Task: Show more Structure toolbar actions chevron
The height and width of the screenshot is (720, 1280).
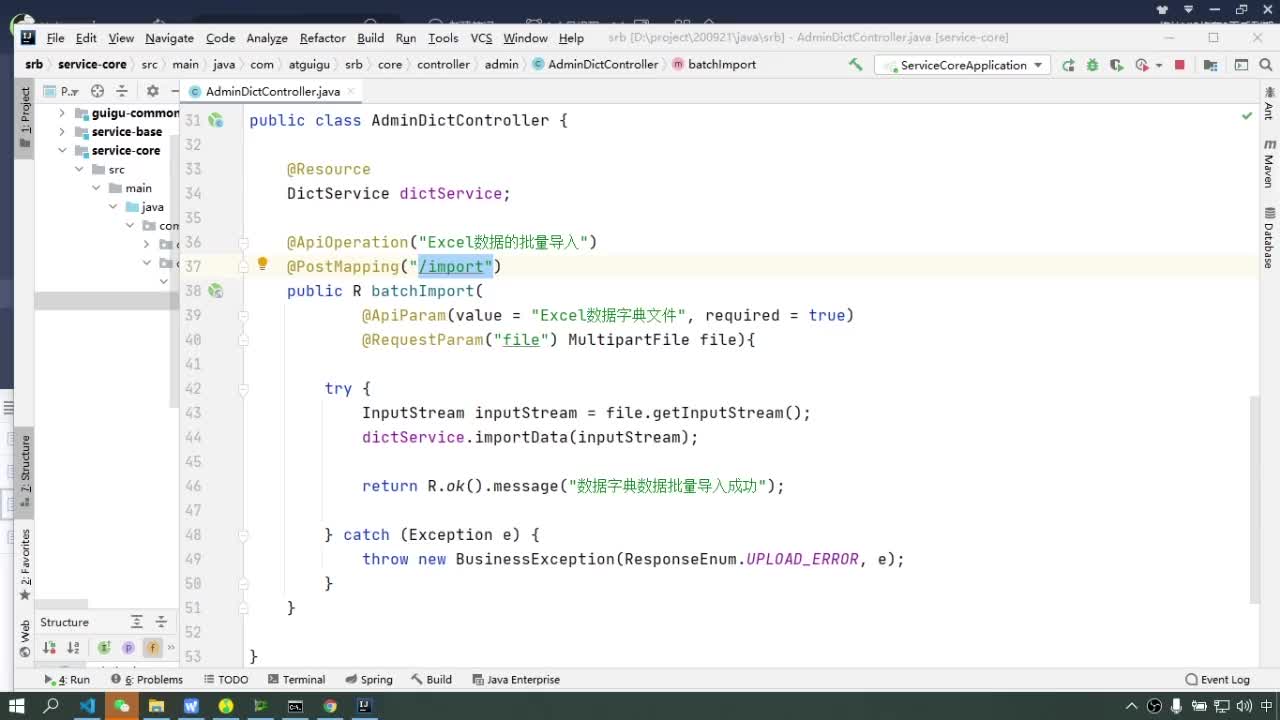Action: [x=171, y=648]
